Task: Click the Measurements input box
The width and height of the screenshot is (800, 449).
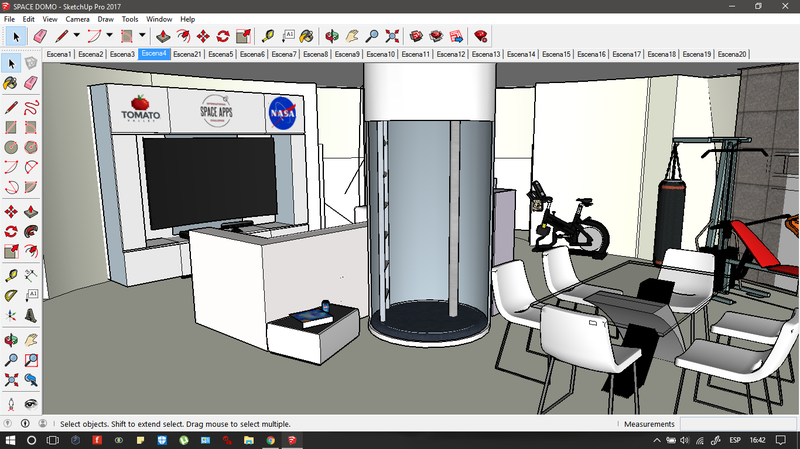Action: (737, 424)
